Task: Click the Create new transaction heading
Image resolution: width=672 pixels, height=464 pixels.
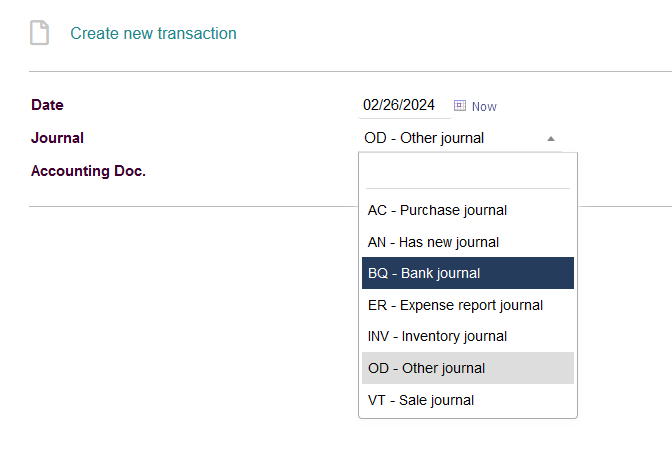Action: [153, 33]
